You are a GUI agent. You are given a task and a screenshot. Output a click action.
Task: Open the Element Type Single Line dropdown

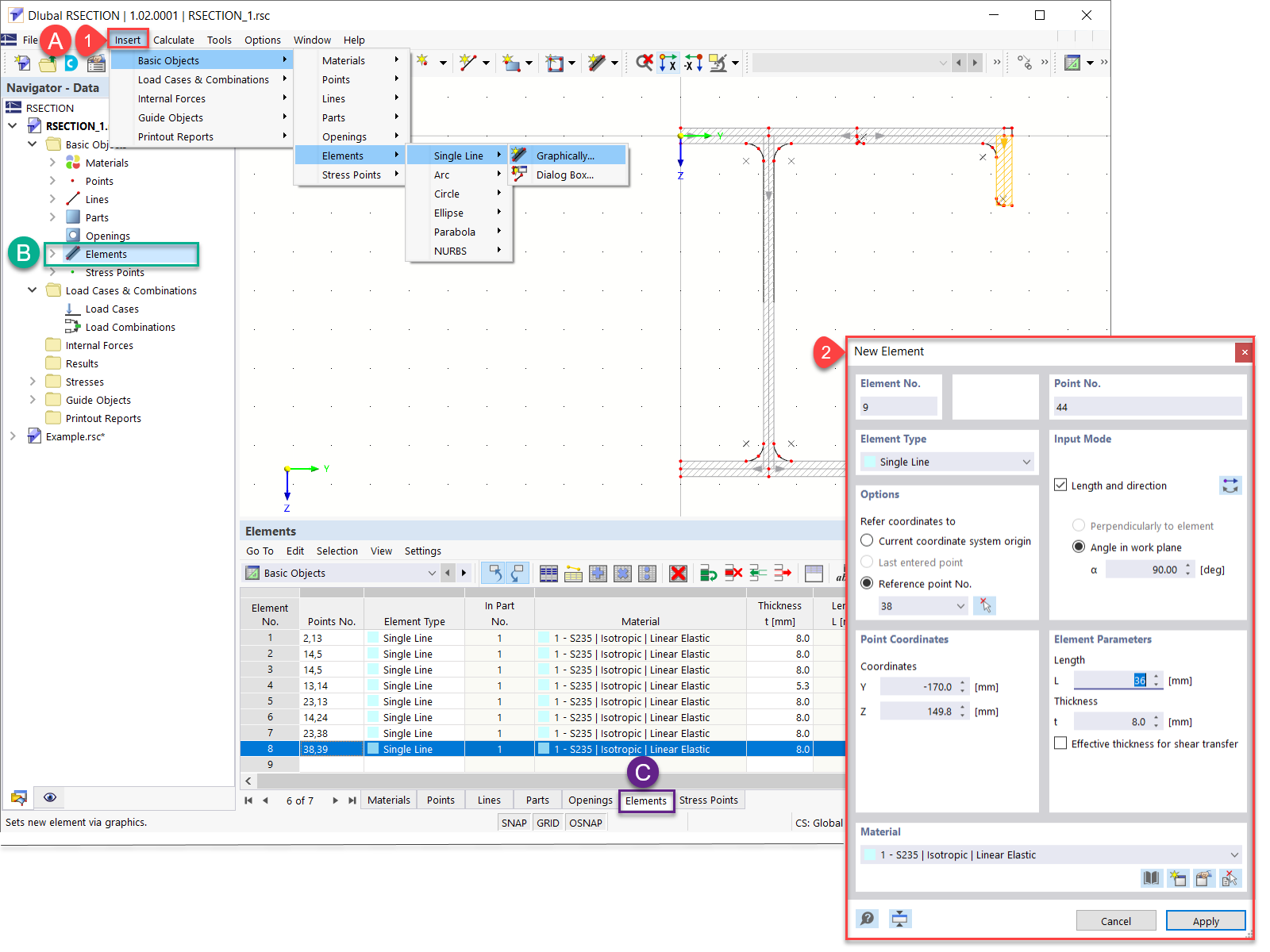point(947,462)
